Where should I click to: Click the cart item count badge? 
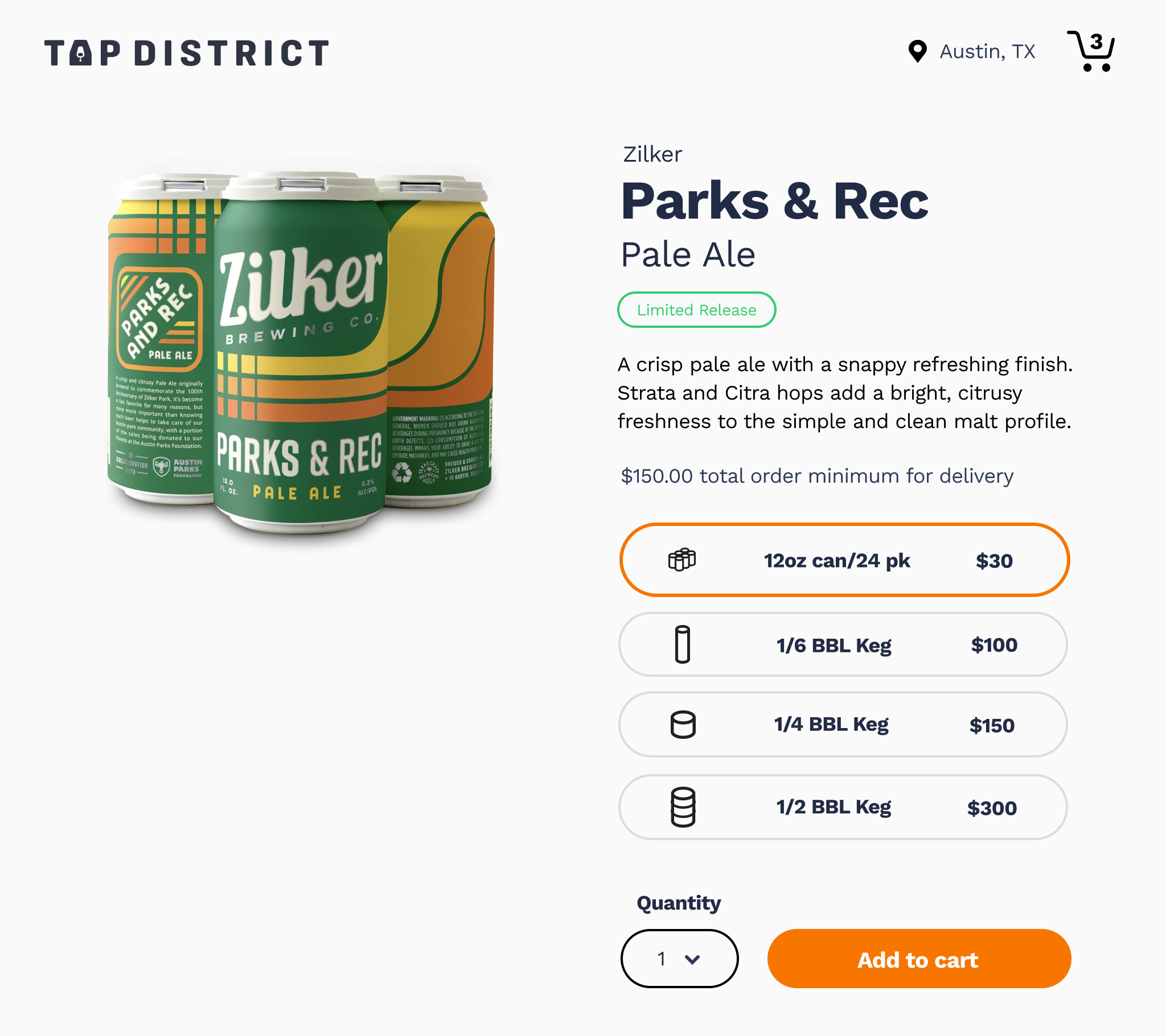1096,42
